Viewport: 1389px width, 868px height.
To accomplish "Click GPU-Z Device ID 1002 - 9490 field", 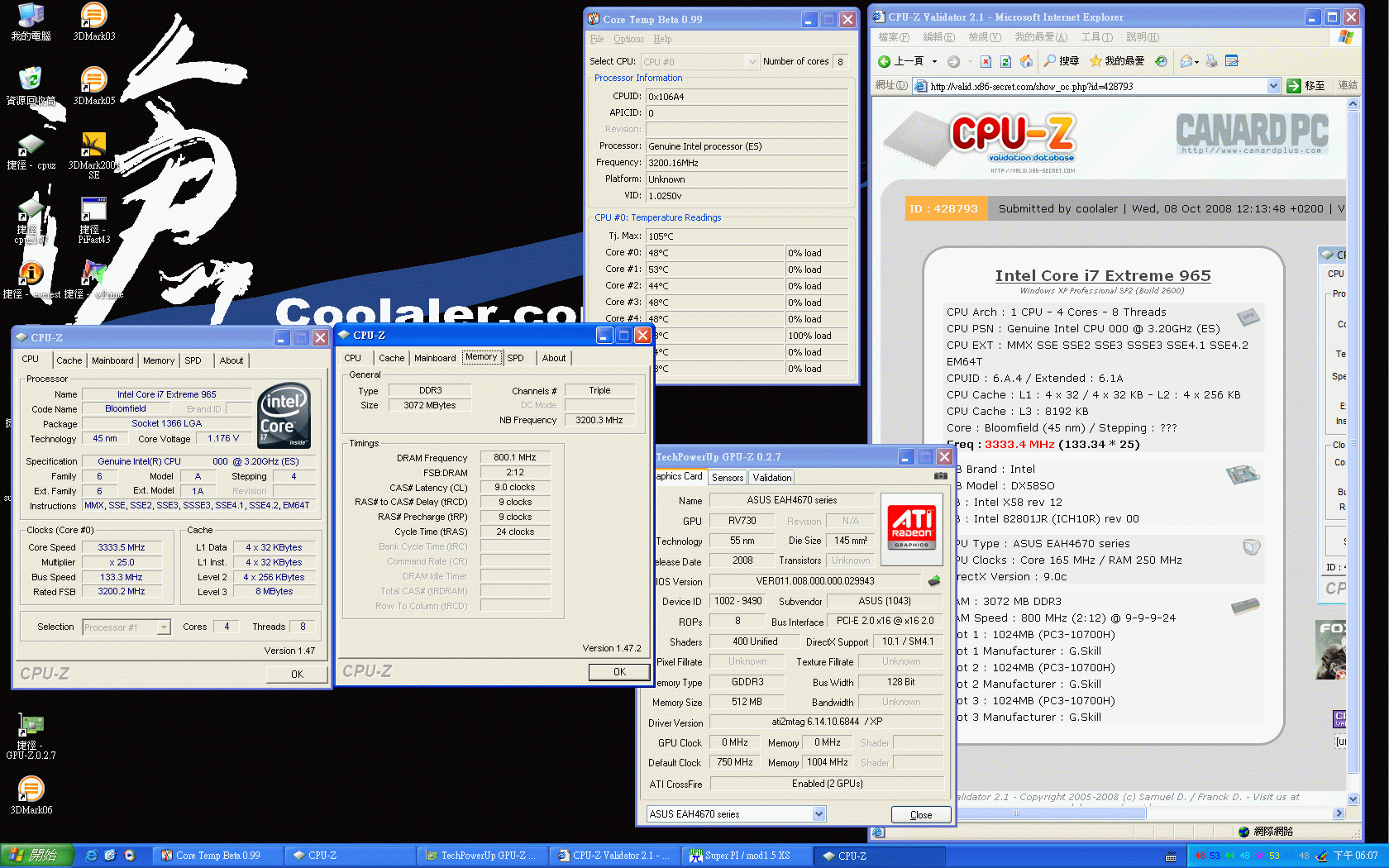I will pyautogui.click(x=738, y=601).
